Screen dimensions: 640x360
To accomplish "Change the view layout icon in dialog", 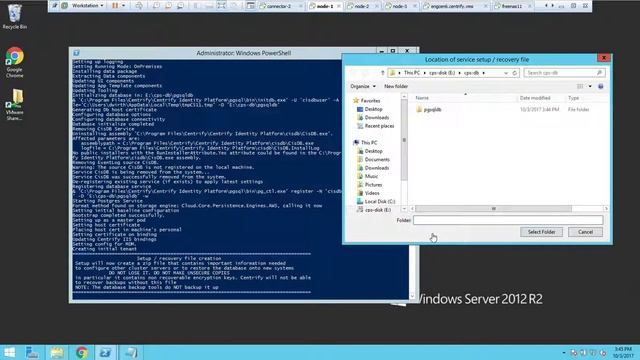I will 580,87.
